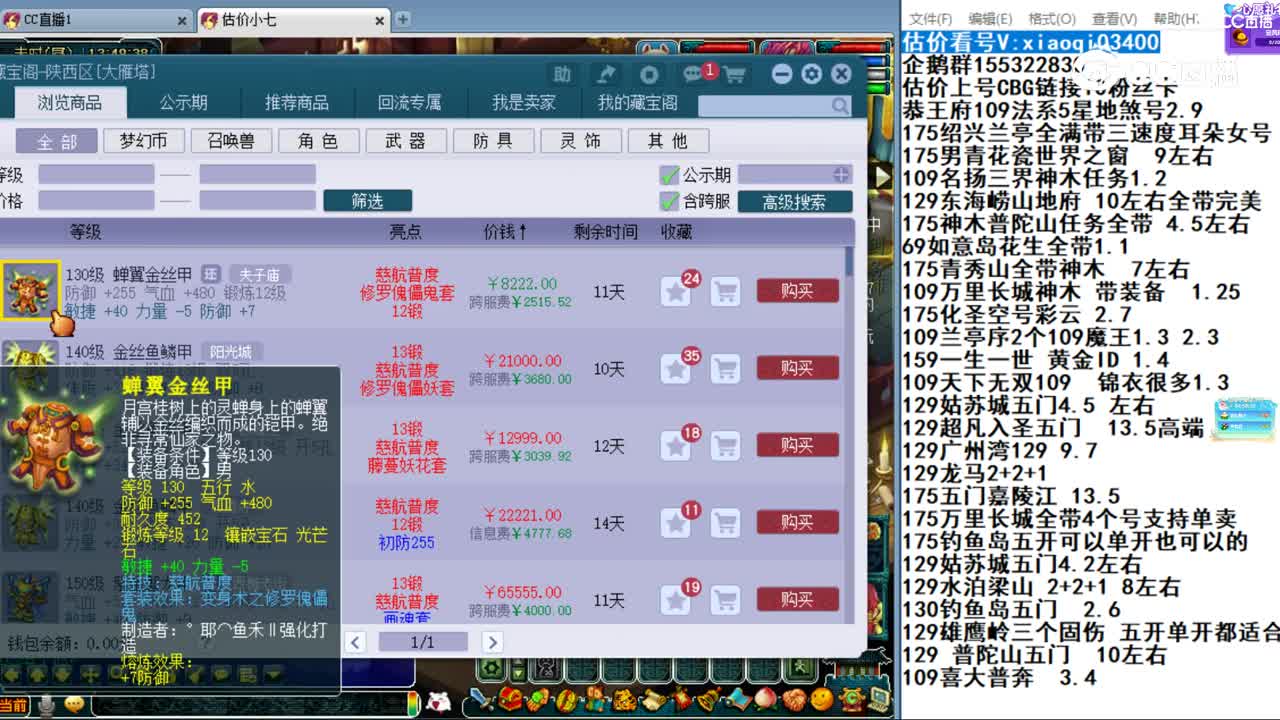Click the smiley face game icon

(822, 699)
